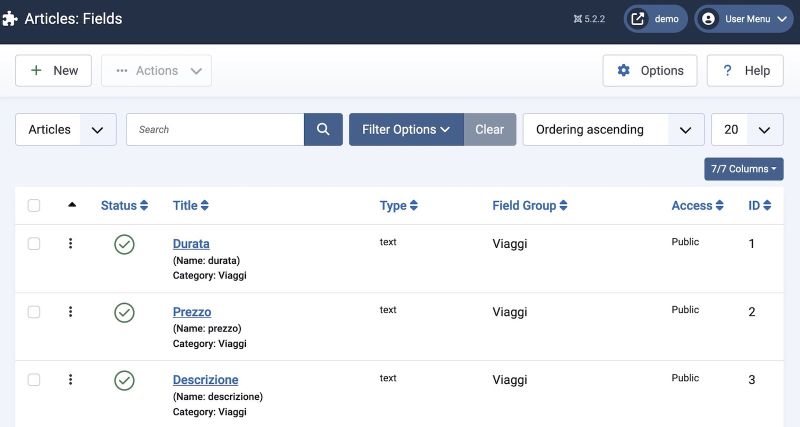Tick the select-all checkbox in table header

(34, 206)
